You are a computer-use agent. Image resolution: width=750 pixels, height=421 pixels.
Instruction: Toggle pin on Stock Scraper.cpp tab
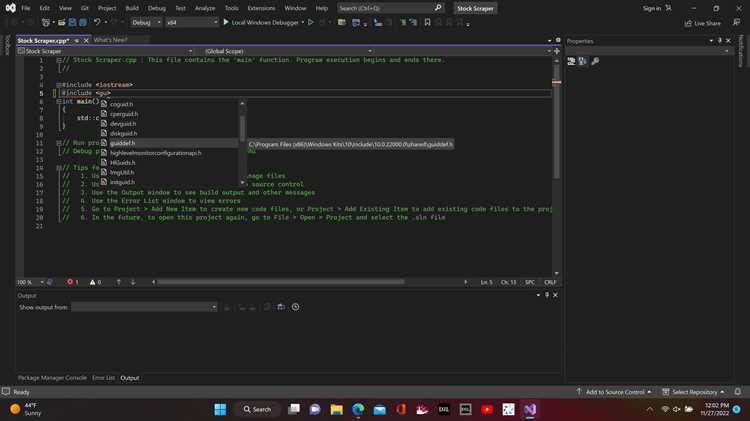click(x=77, y=41)
